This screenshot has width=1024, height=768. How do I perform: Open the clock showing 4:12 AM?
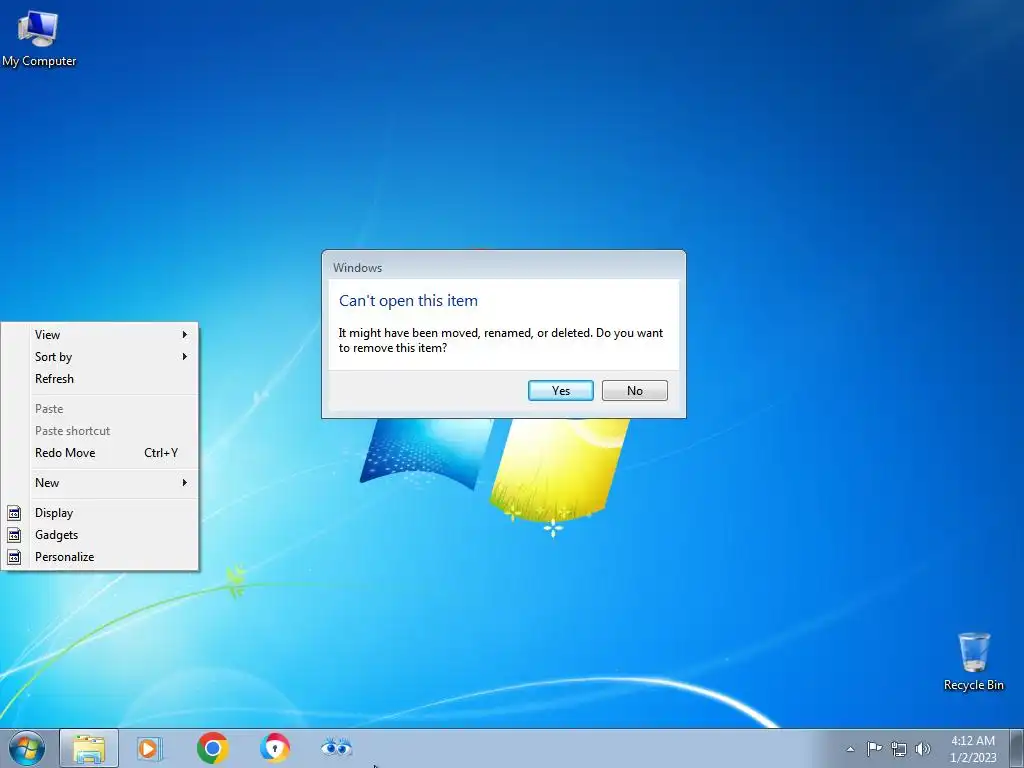coord(972,749)
